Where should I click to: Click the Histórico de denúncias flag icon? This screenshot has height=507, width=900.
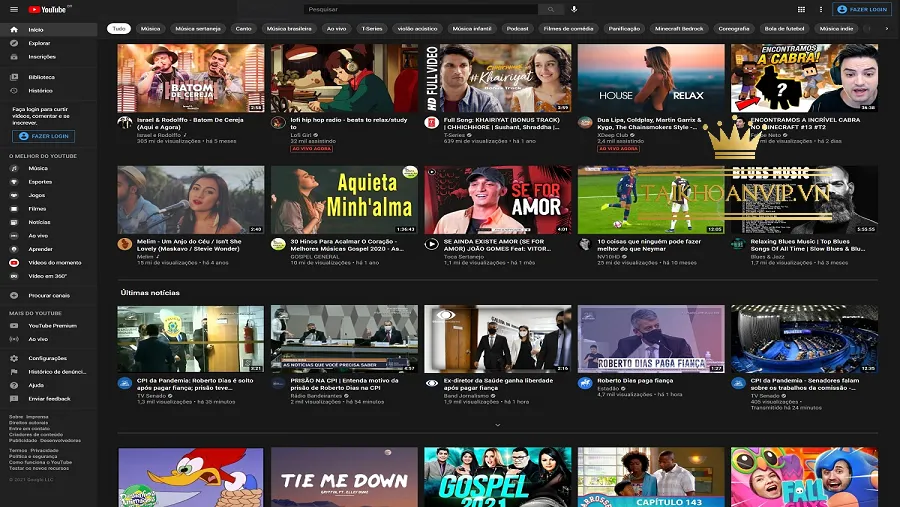(x=14, y=372)
